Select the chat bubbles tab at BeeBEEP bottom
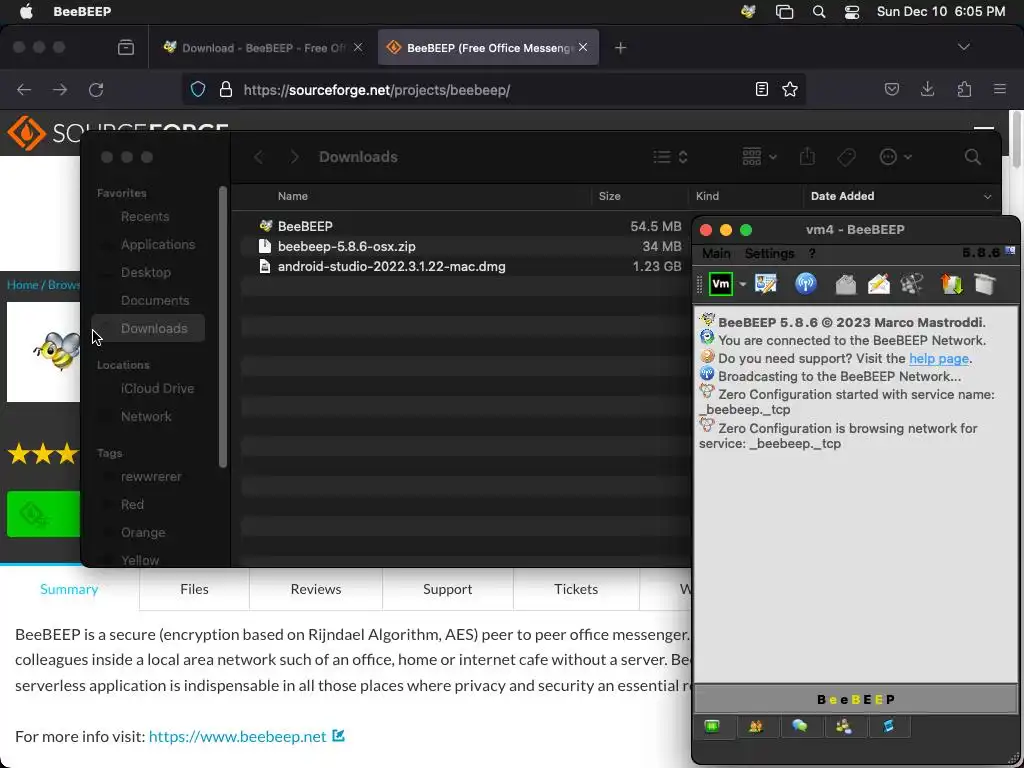This screenshot has width=1024, height=768. click(799, 726)
